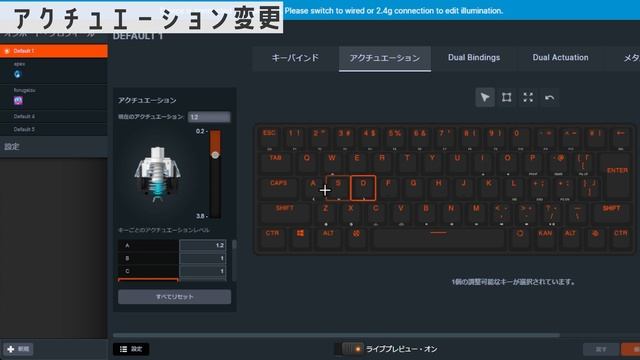Viewport: 640px width, 360px height.
Task: Click the purple profile icon under second profile
Action: click(18, 100)
